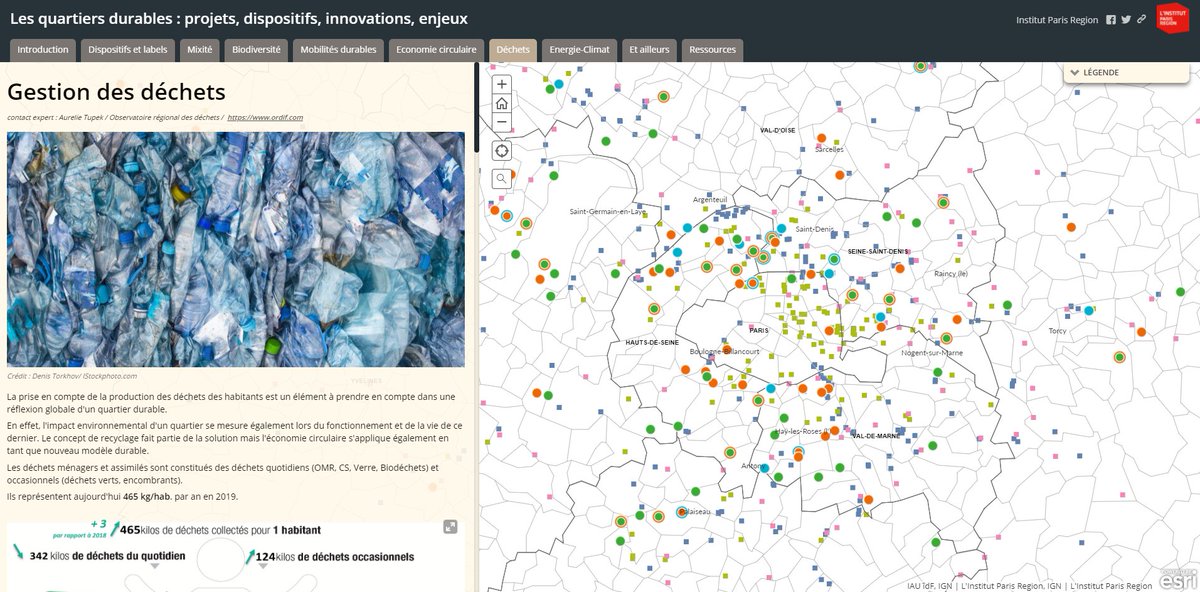Open the Mixité tab
Screen dimensions: 1200x592
coord(200,50)
